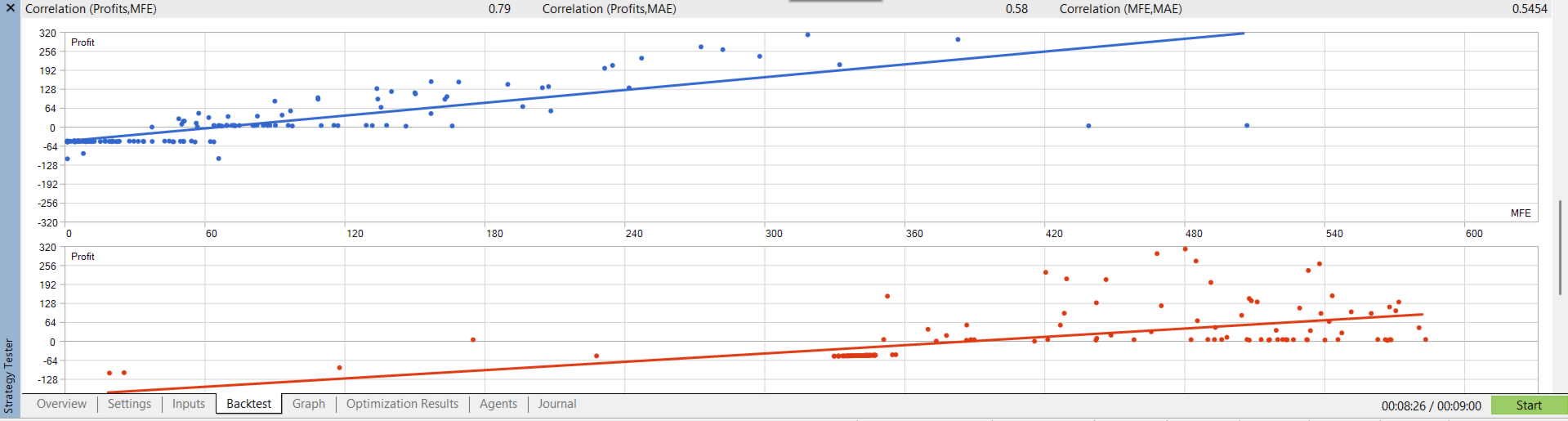Select the Correlation (MFE,MAE) label
Viewport: 1568px width, 421px height.
pos(1120,9)
